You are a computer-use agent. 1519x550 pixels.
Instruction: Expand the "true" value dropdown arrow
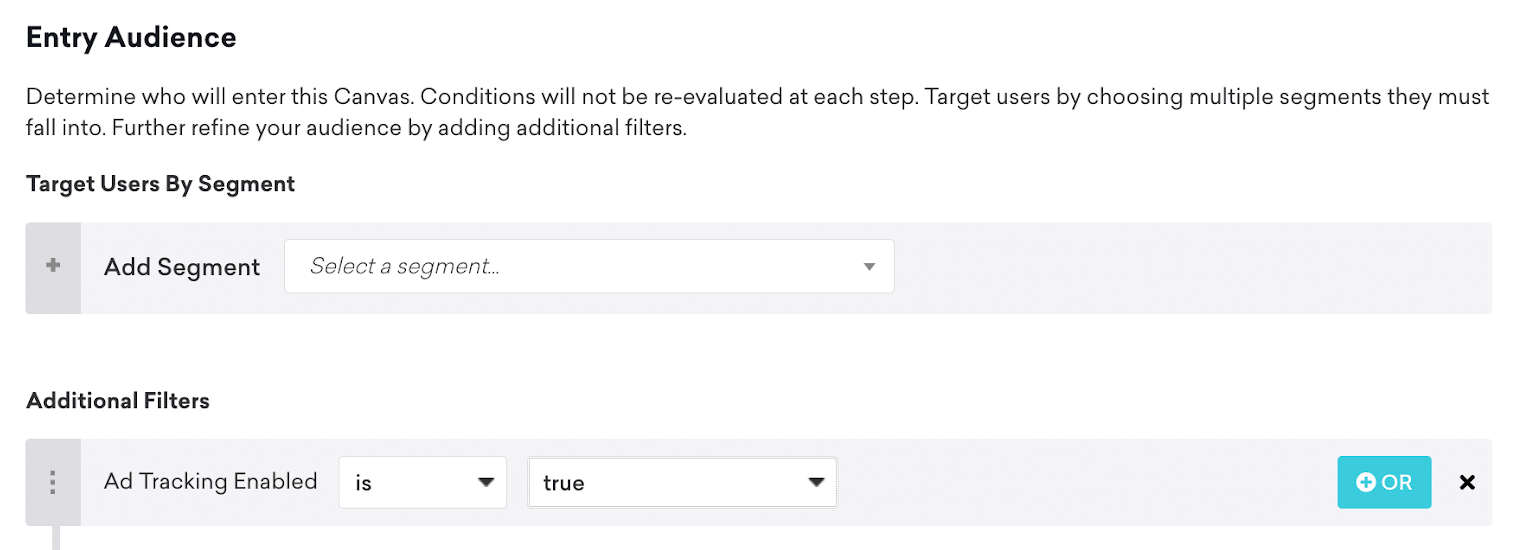tap(816, 482)
